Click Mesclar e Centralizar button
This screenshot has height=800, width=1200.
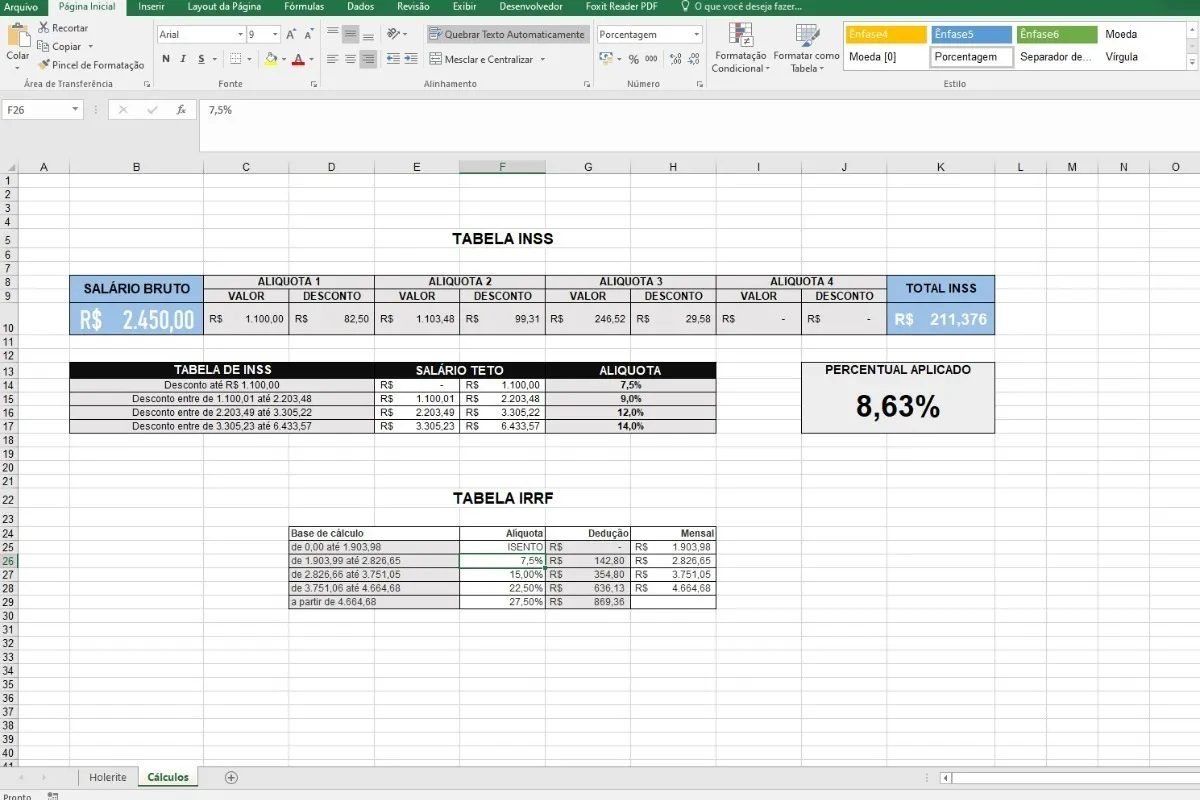pos(488,60)
